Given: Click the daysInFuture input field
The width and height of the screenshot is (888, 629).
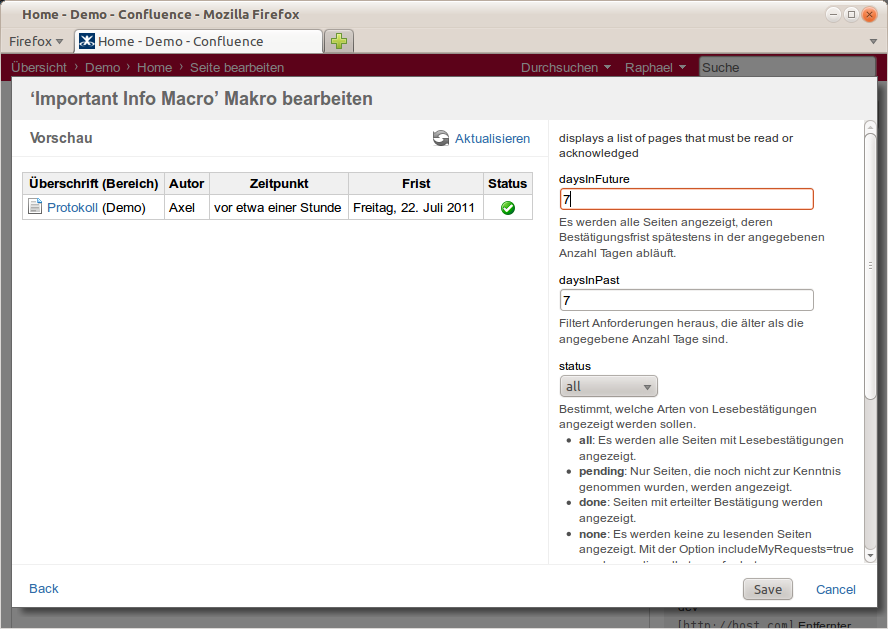Looking at the screenshot, I should (686, 199).
